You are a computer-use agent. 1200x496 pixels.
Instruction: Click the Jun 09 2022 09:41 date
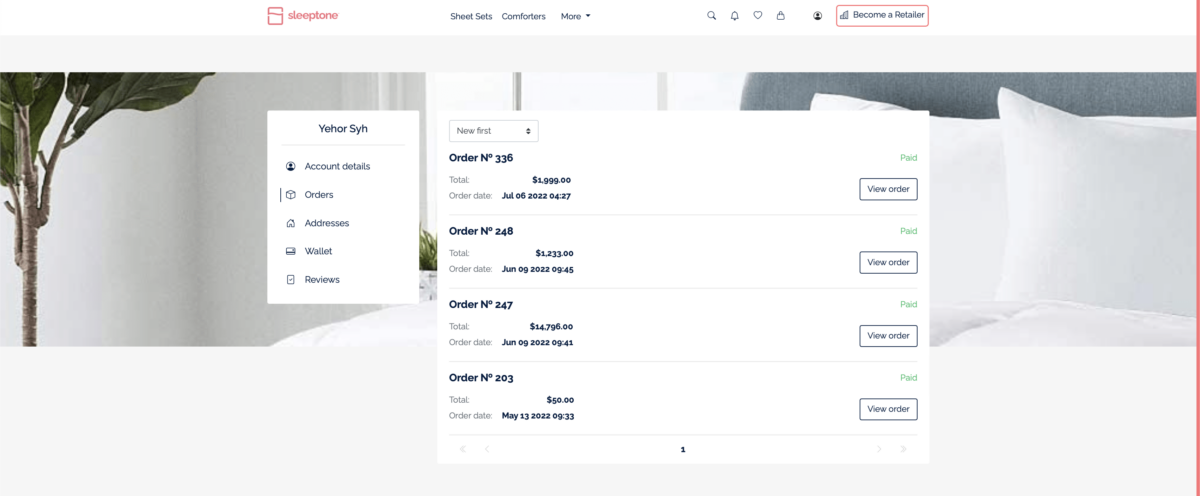538,342
